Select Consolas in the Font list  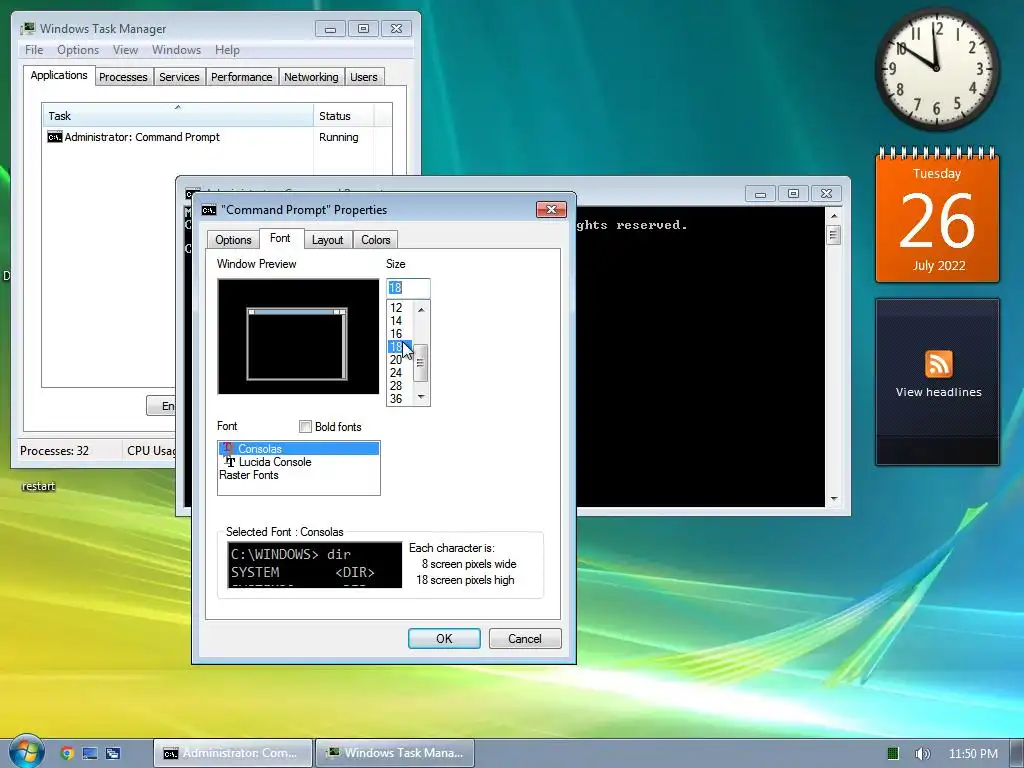[299, 449]
